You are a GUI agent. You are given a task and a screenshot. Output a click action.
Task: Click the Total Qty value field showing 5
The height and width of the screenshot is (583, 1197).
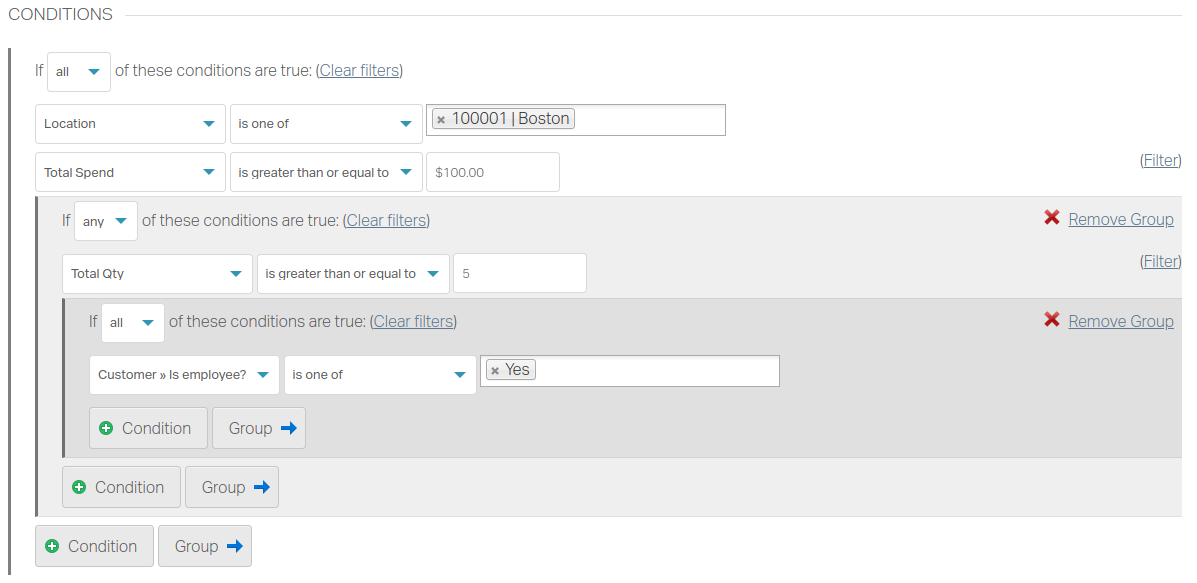click(x=520, y=273)
